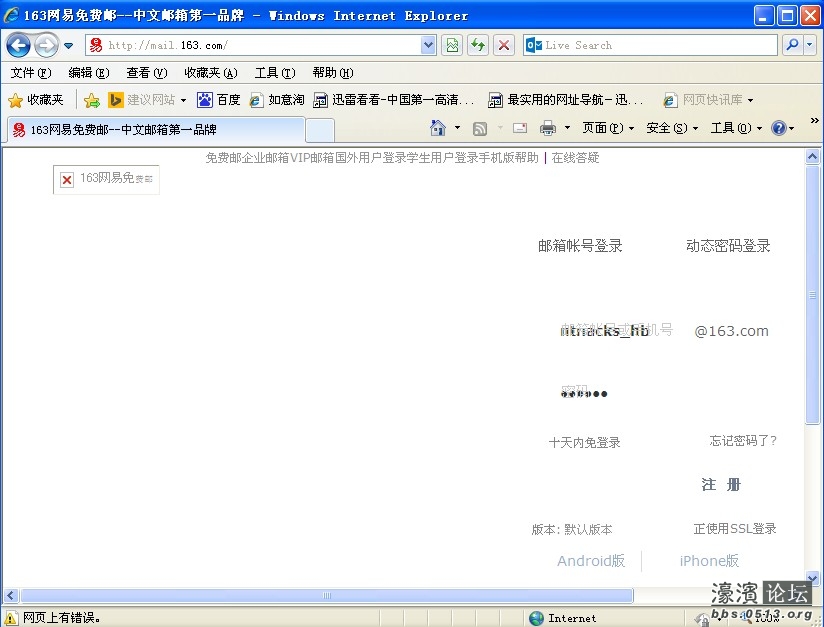Open the 工具(T) menu in menu bar
Screen dimensions: 824x627
tap(274, 73)
